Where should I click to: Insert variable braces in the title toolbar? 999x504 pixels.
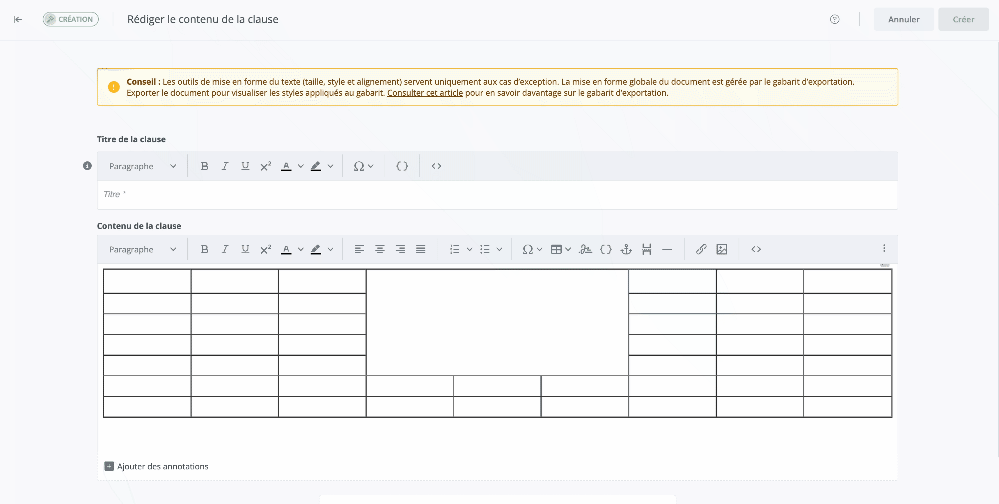tap(402, 166)
